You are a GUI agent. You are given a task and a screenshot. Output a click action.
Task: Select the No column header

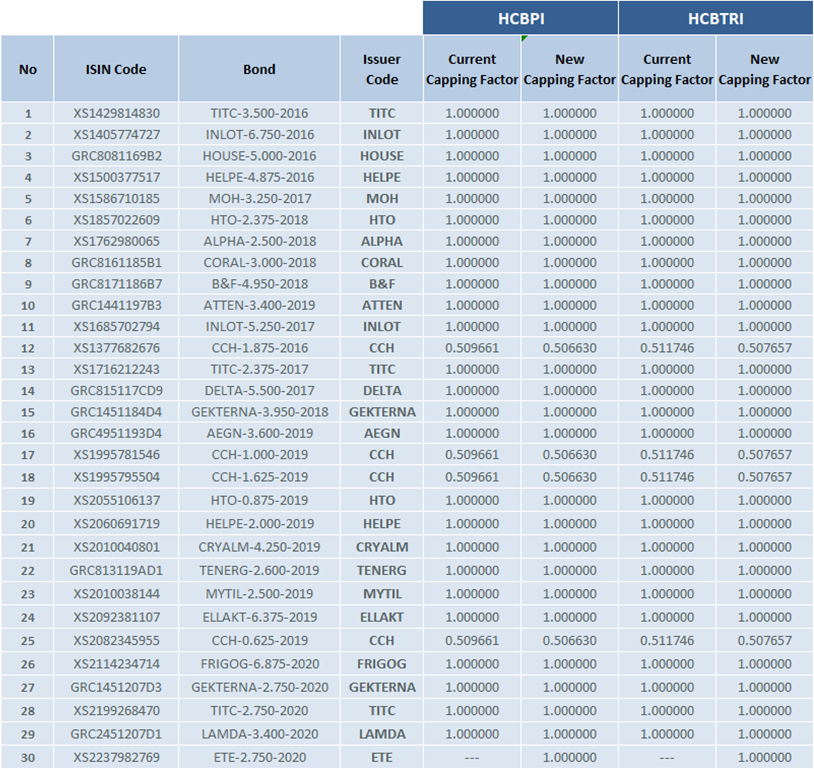click(28, 69)
